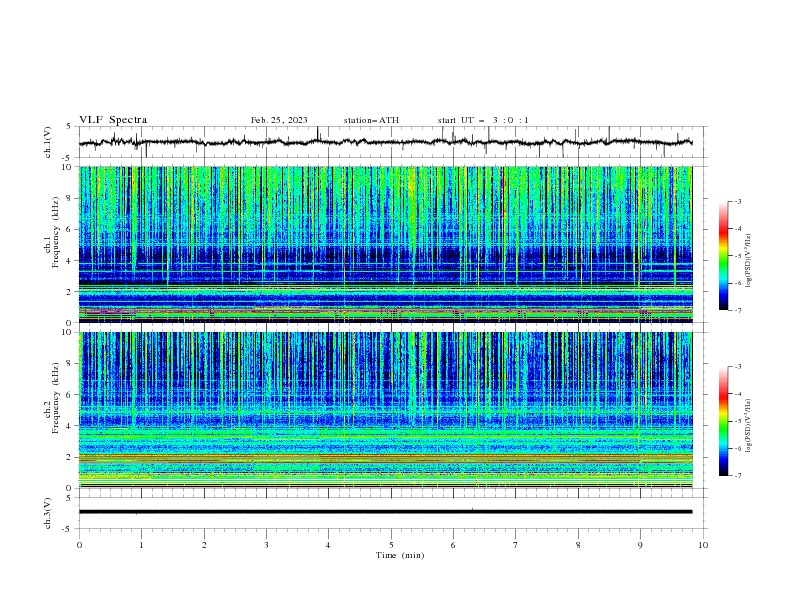
Task: Select the date text "Feb. 25, 2023"
Action: [279, 120]
